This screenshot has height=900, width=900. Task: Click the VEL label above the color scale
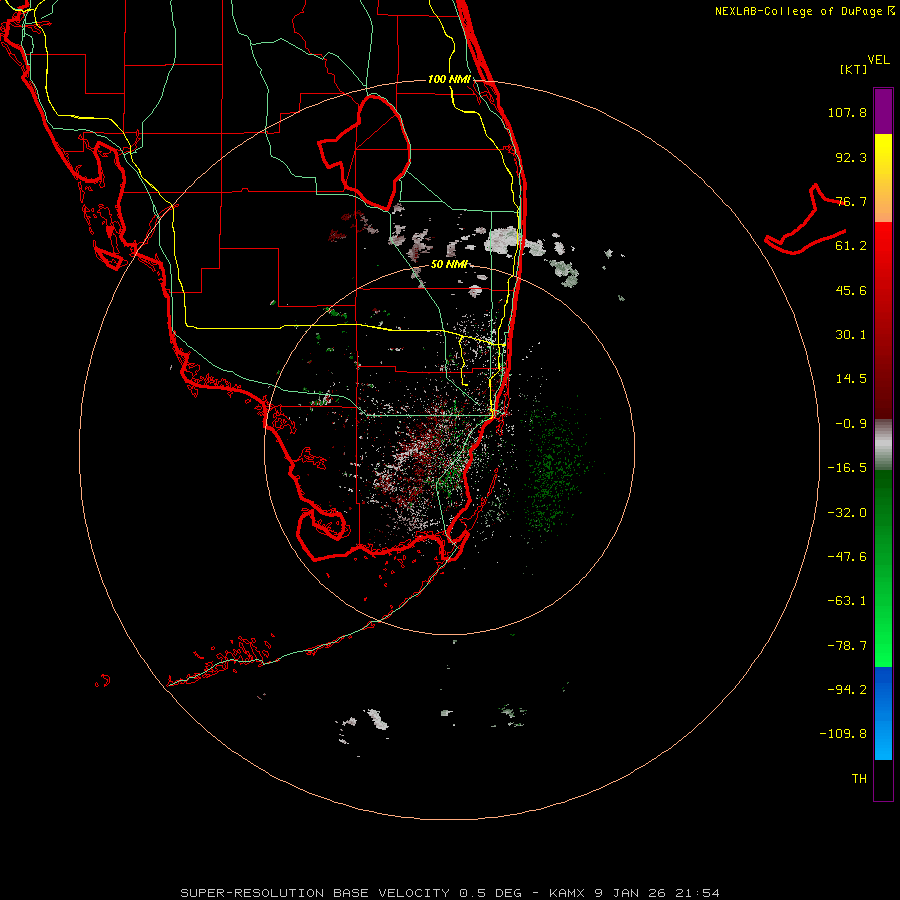coord(878,60)
